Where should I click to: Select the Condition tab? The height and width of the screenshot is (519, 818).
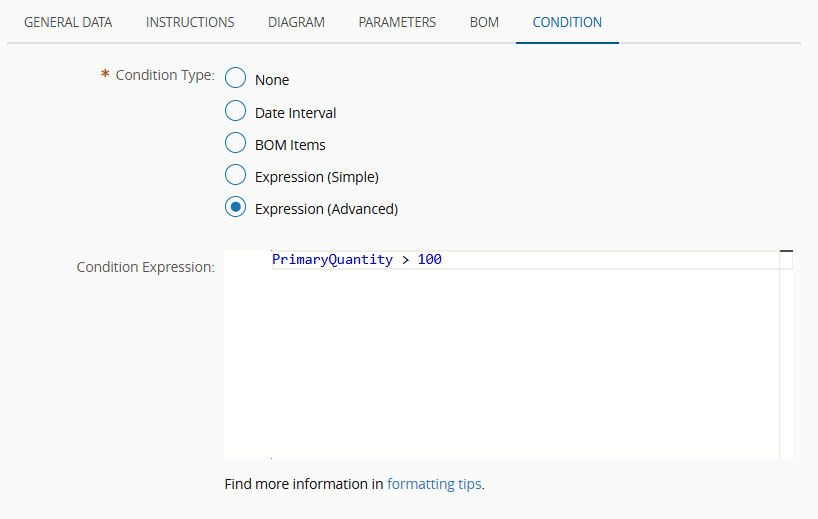567,22
